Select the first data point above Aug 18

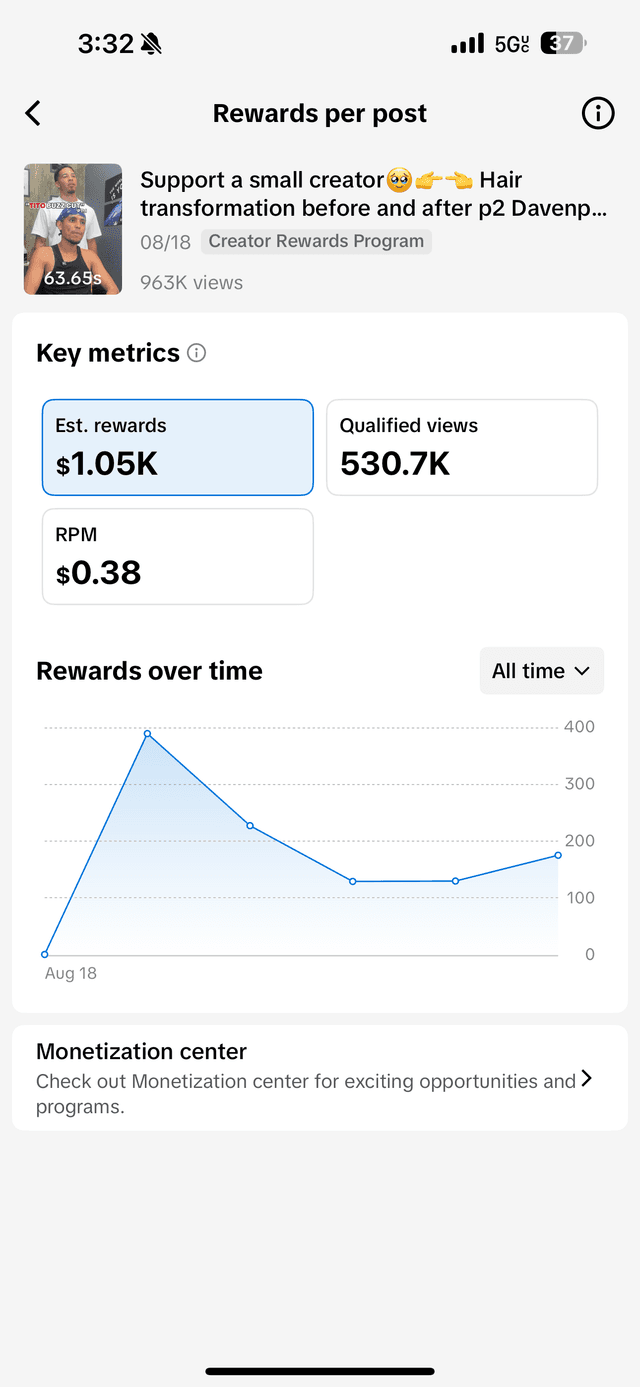click(44, 954)
